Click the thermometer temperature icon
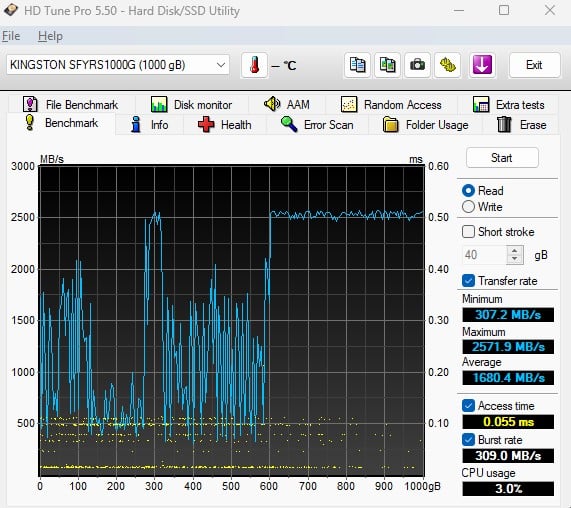571x508 pixels. pos(254,65)
